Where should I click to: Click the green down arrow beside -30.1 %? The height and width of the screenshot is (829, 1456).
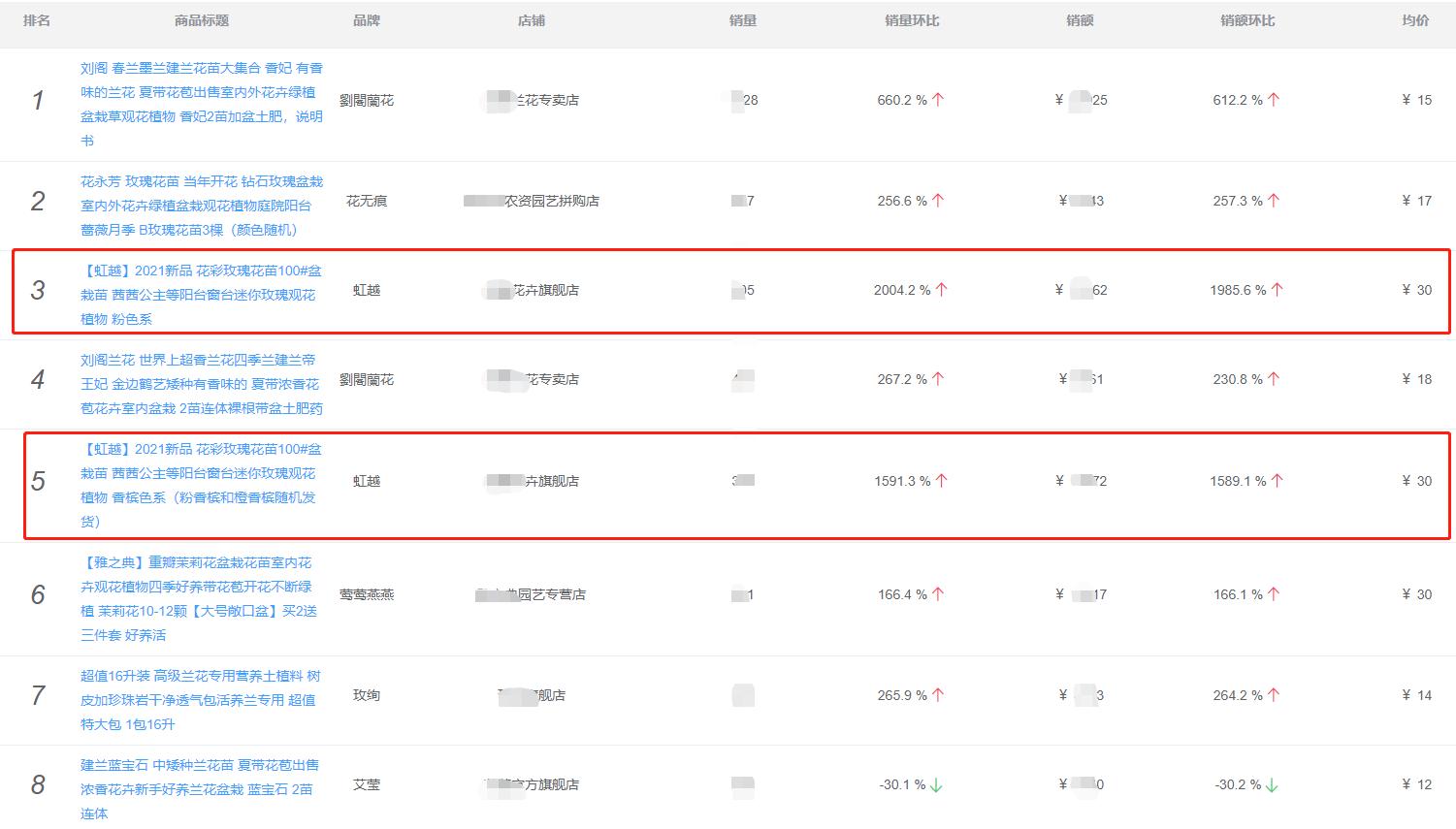click(936, 784)
